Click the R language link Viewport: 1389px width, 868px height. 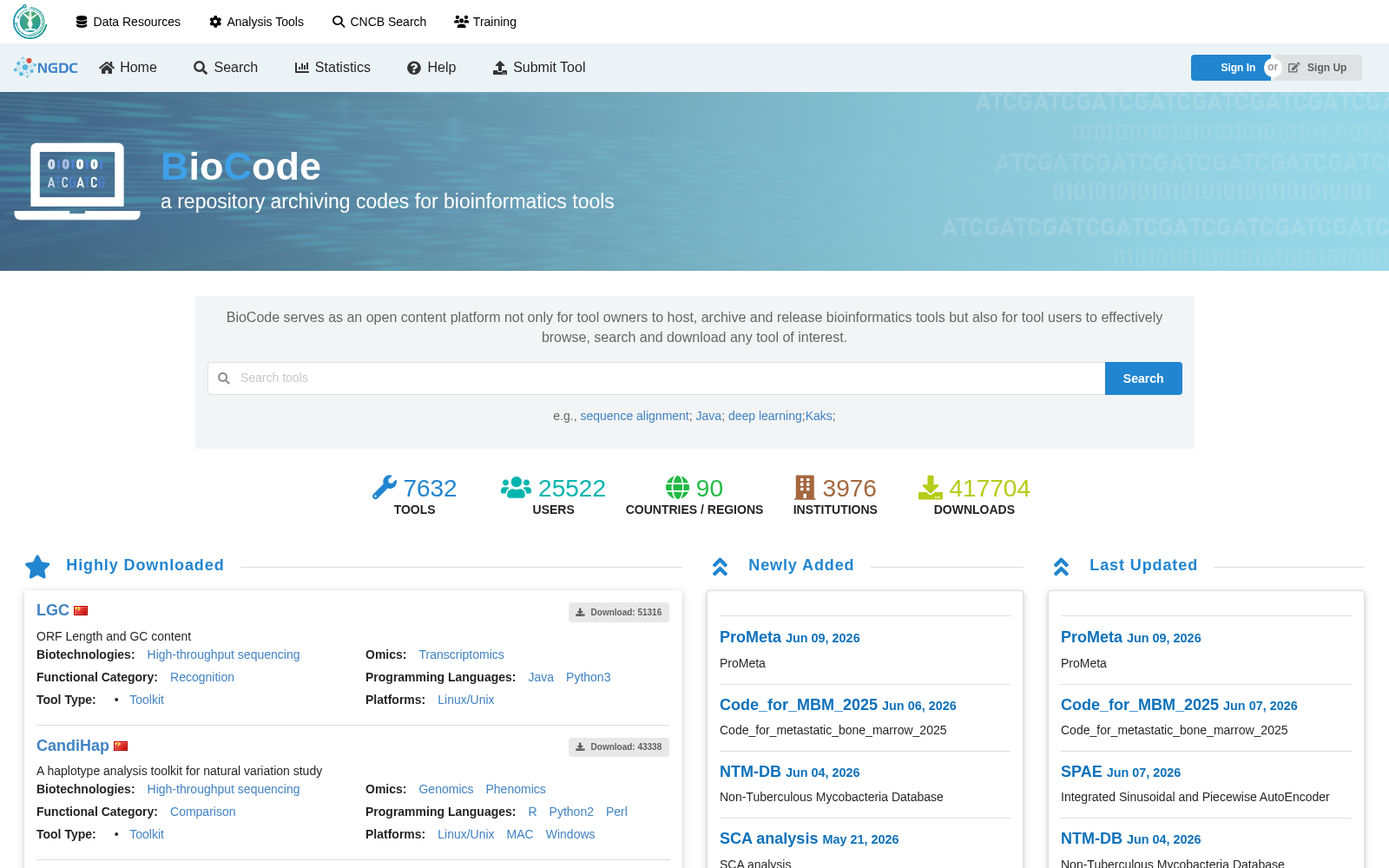(532, 812)
